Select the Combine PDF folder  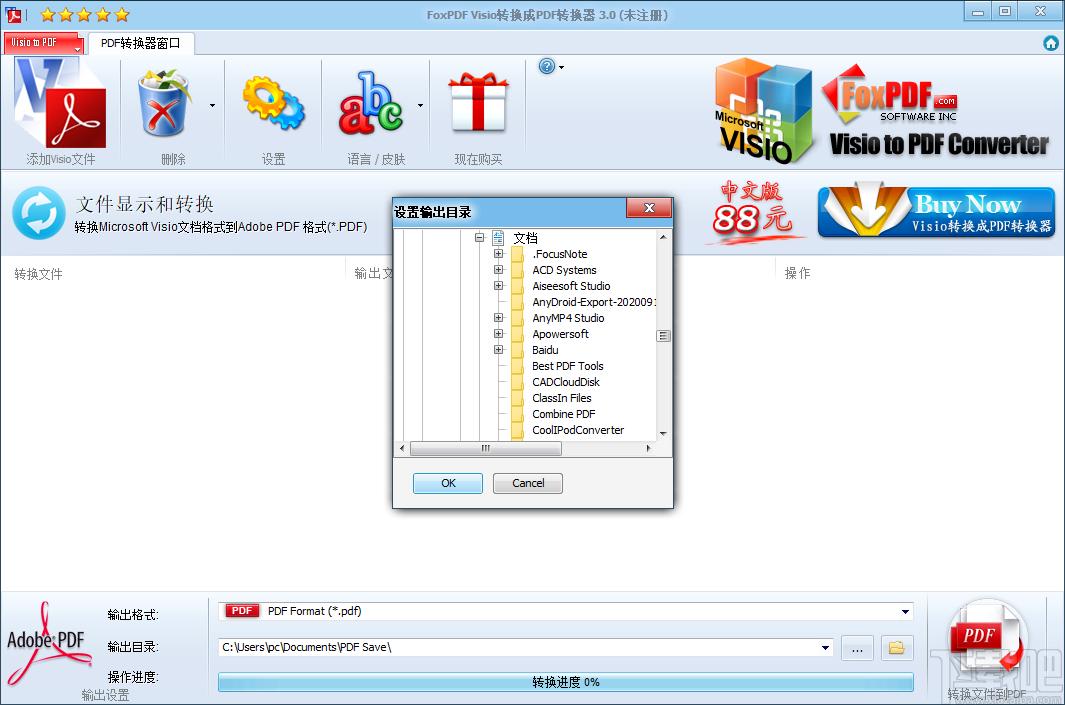[x=564, y=414]
